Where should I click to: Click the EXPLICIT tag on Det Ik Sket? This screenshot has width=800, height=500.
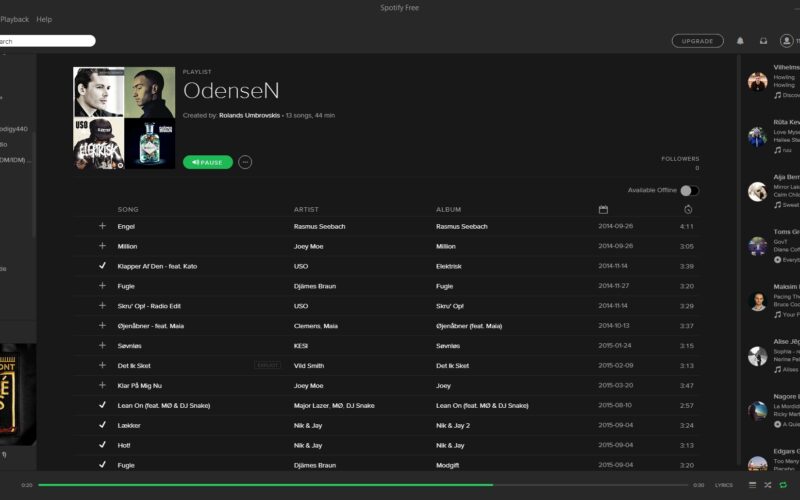(x=267, y=365)
